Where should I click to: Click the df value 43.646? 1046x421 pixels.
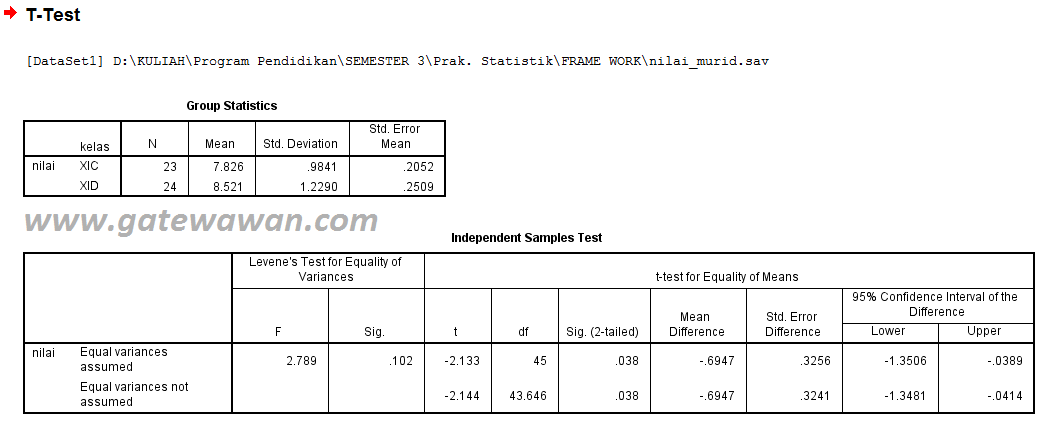point(528,396)
